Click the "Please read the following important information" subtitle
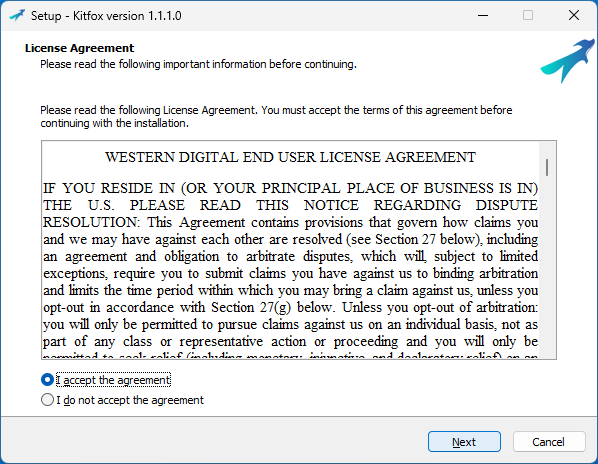The width and height of the screenshot is (598, 464). (x=198, y=64)
